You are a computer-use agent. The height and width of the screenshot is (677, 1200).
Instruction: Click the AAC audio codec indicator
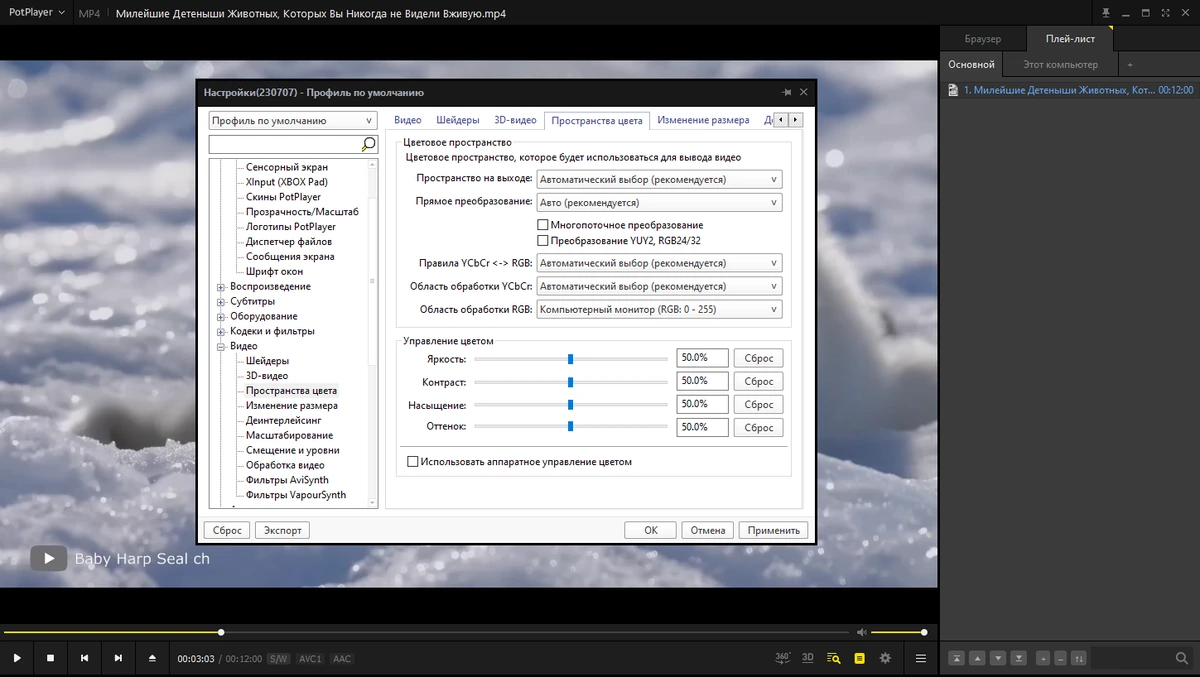click(x=342, y=659)
